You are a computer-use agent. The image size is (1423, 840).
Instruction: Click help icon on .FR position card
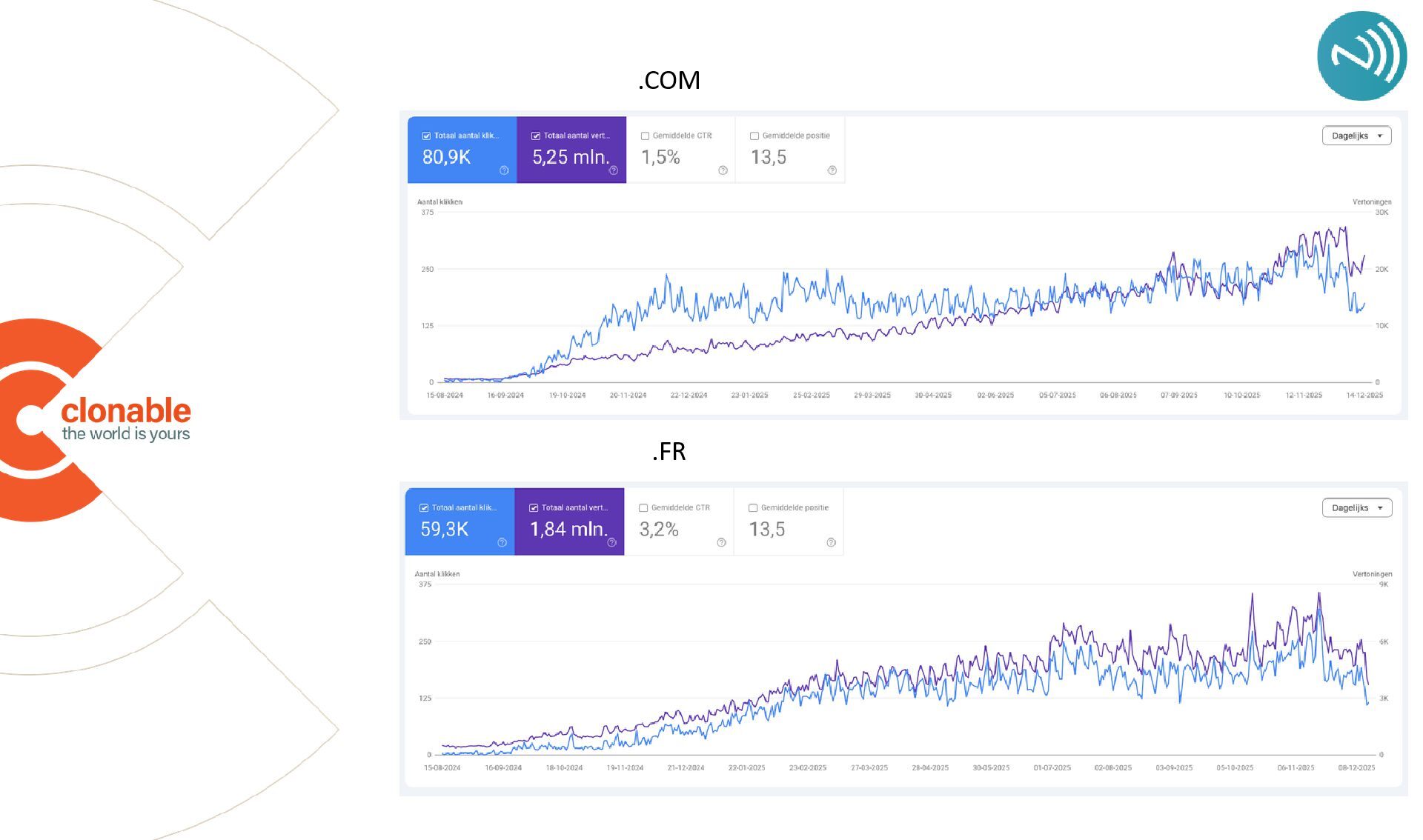tap(831, 542)
